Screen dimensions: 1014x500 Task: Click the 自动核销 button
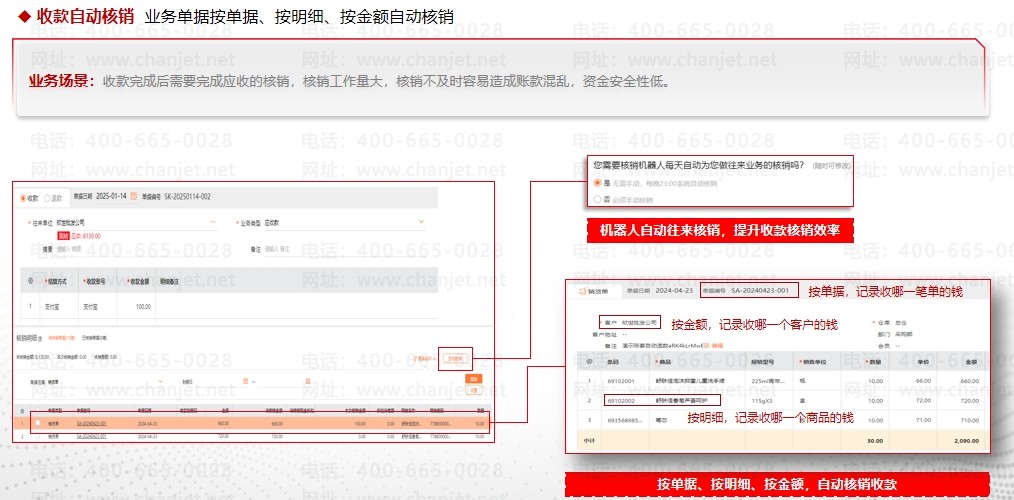click(454, 358)
